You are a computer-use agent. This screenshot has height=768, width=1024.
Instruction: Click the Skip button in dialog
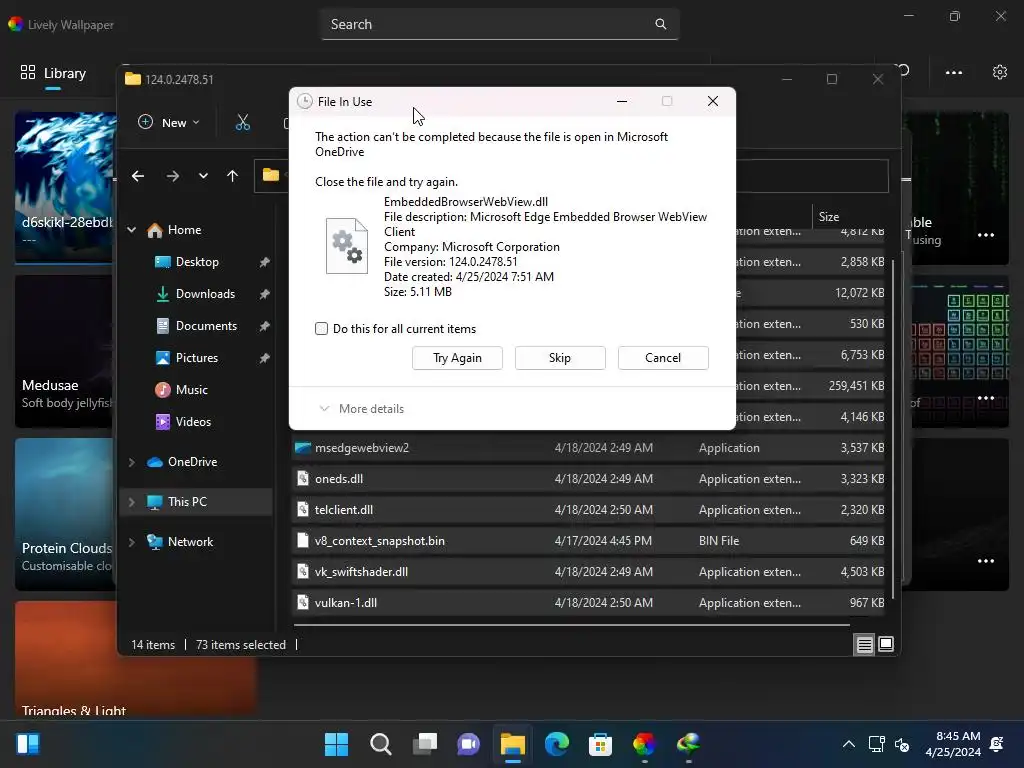[560, 358]
